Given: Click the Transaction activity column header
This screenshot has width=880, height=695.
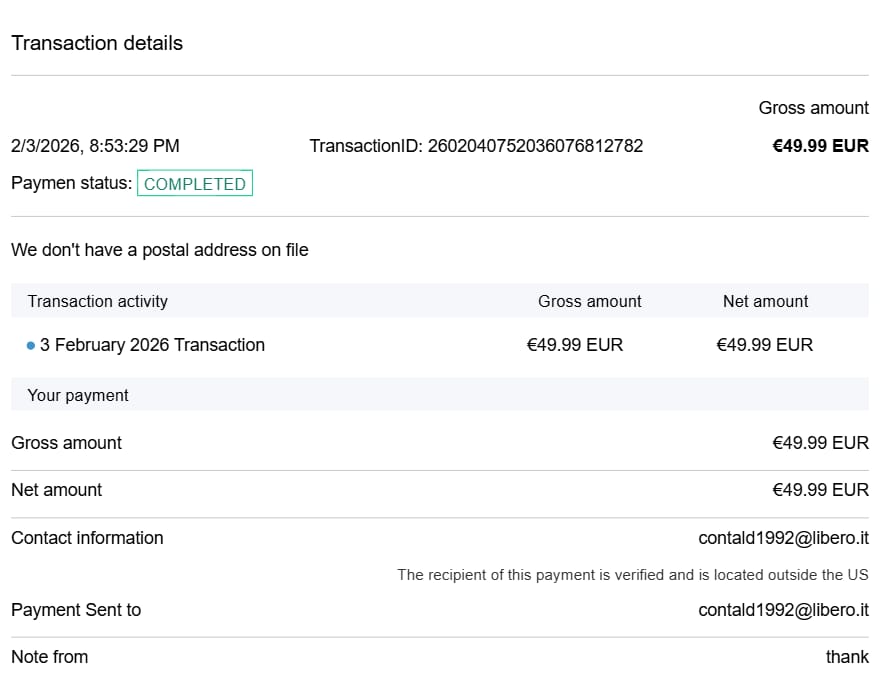Looking at the screenshot, I should [98, 301].
